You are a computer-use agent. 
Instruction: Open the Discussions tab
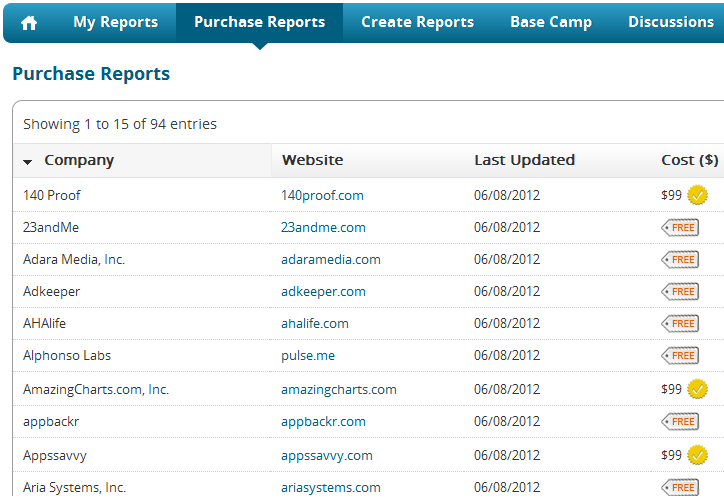click(671, 22)
